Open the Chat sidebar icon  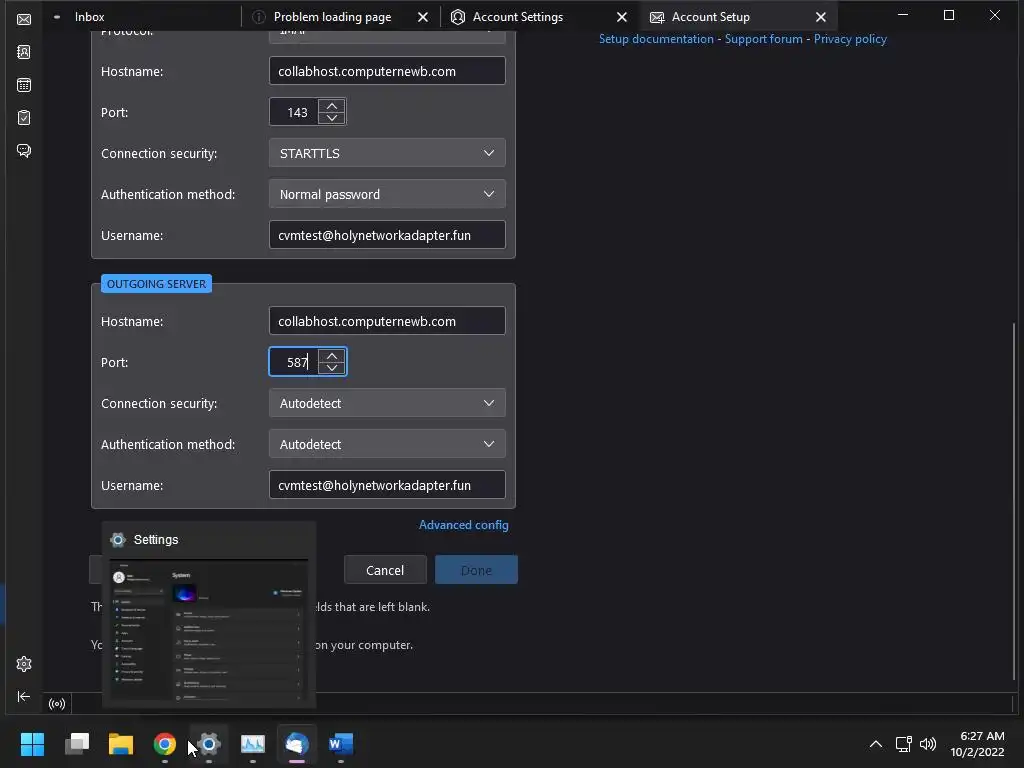point(24,151)
